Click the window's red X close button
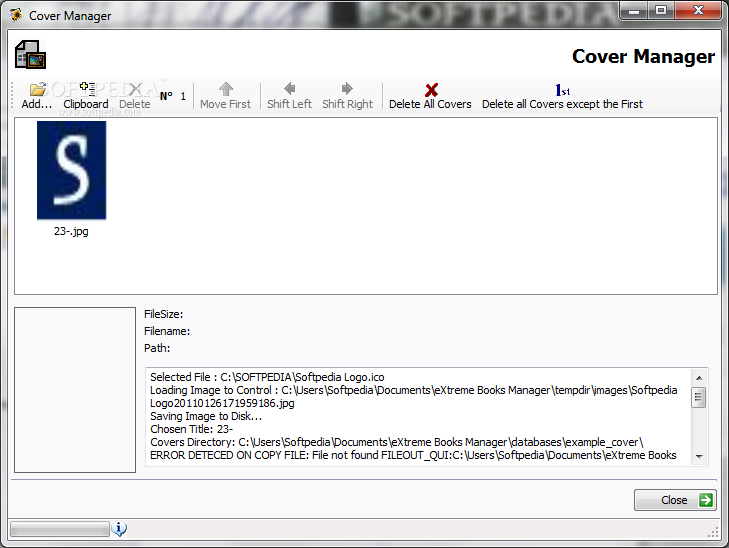This screenshot has height=548, width=729. 698,10
